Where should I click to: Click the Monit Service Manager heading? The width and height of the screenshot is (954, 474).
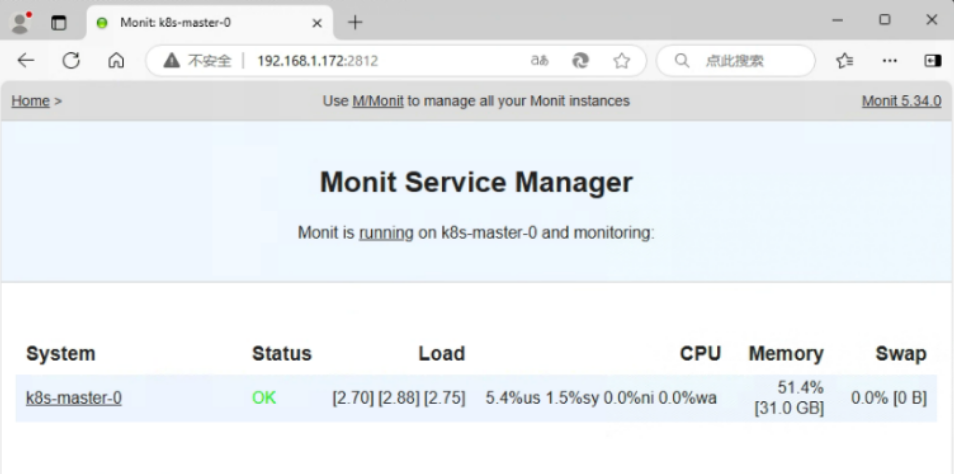tap(476, 182)
